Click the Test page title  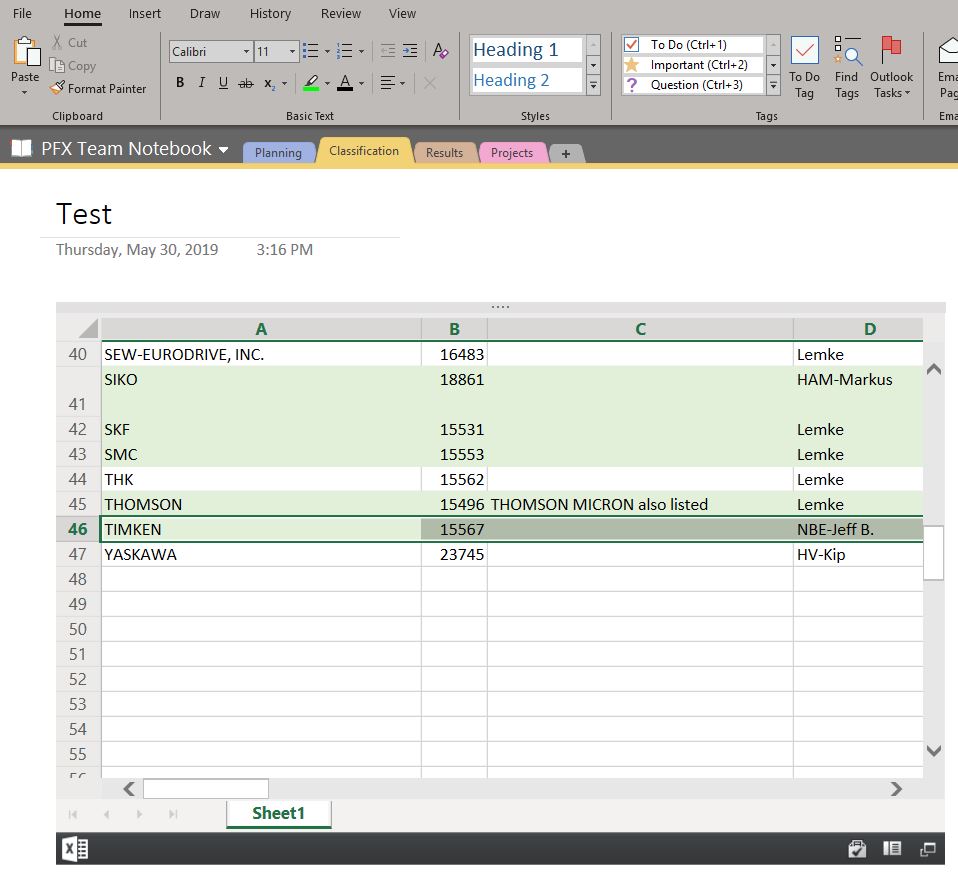[x=84, y=214]
